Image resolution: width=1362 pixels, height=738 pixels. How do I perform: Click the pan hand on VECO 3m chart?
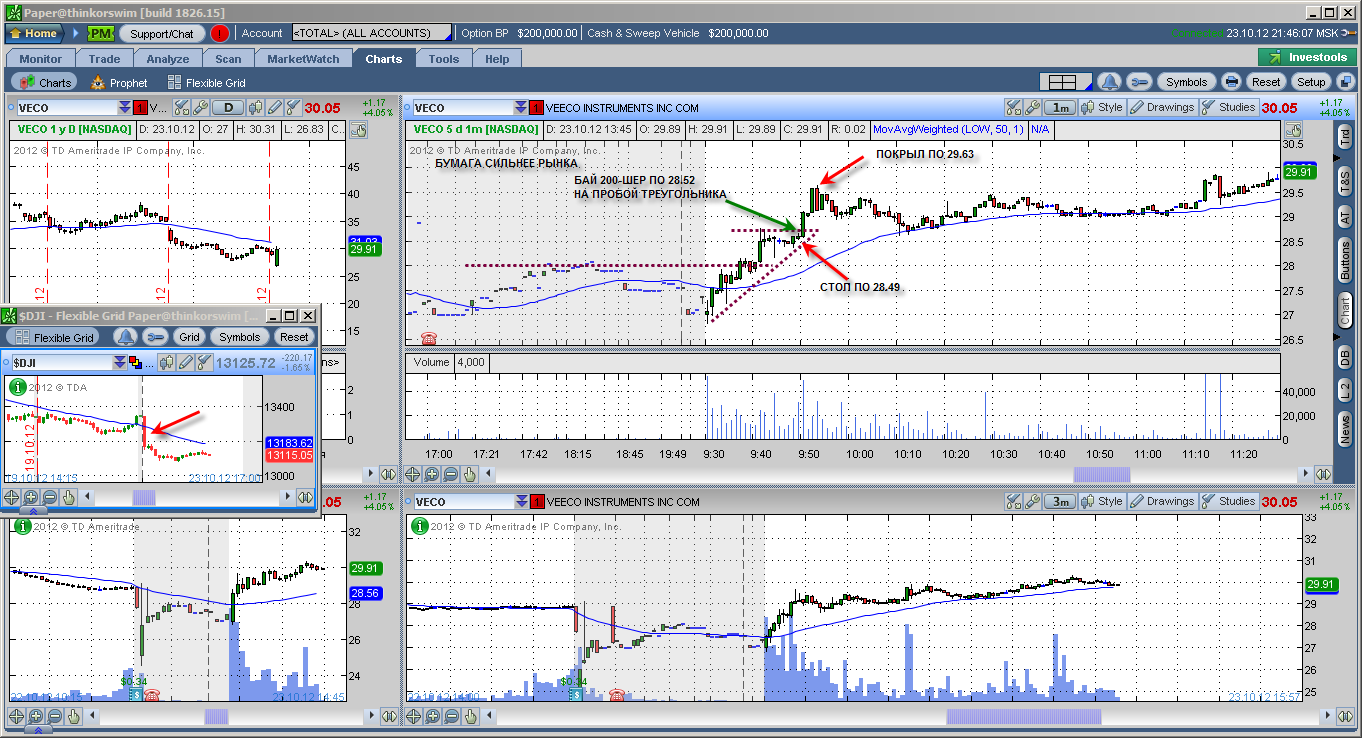pos(471,716)
